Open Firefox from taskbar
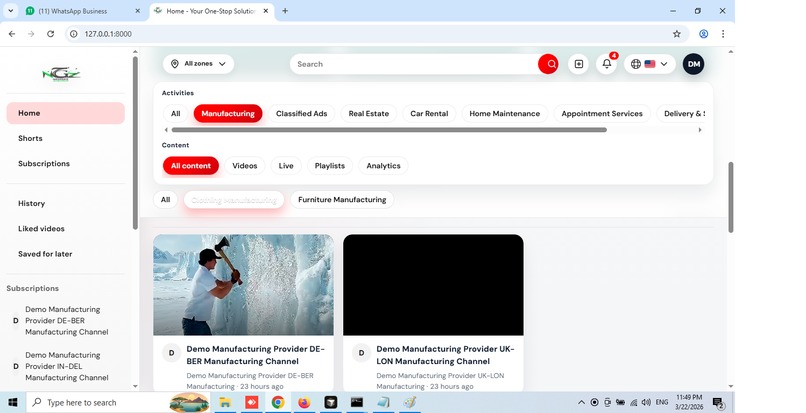 click(304, 402)
